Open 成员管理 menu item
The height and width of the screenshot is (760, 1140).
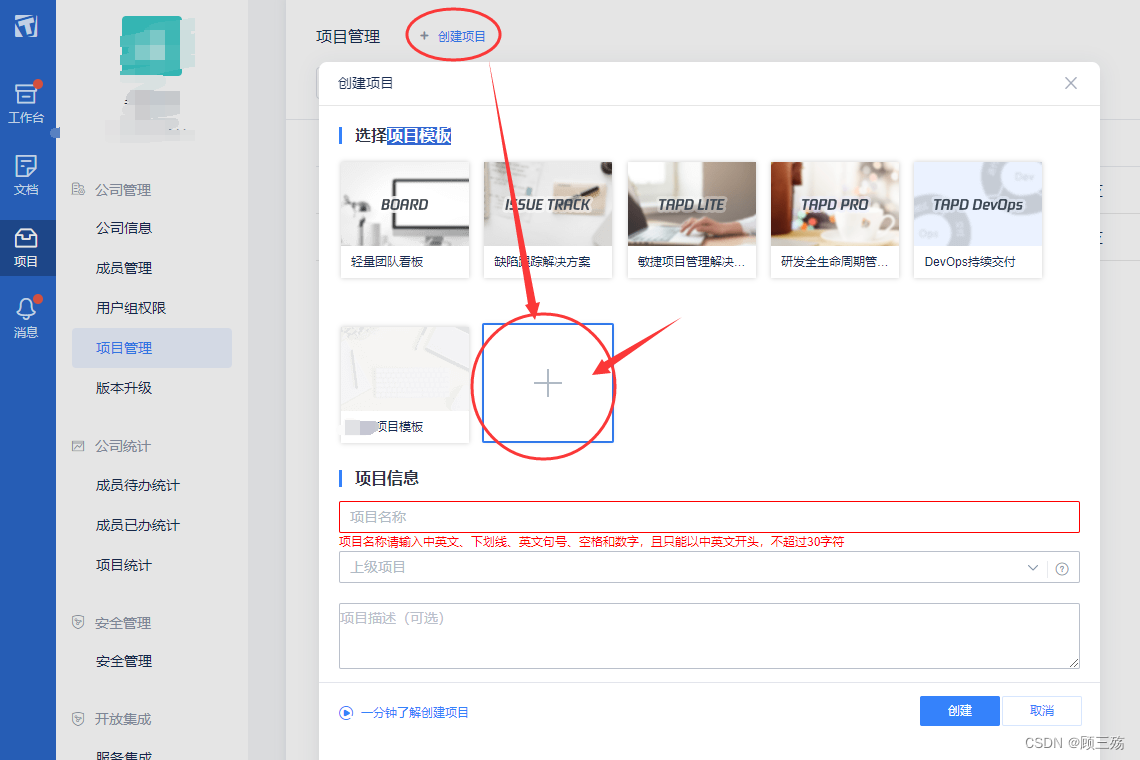(124, 268)
